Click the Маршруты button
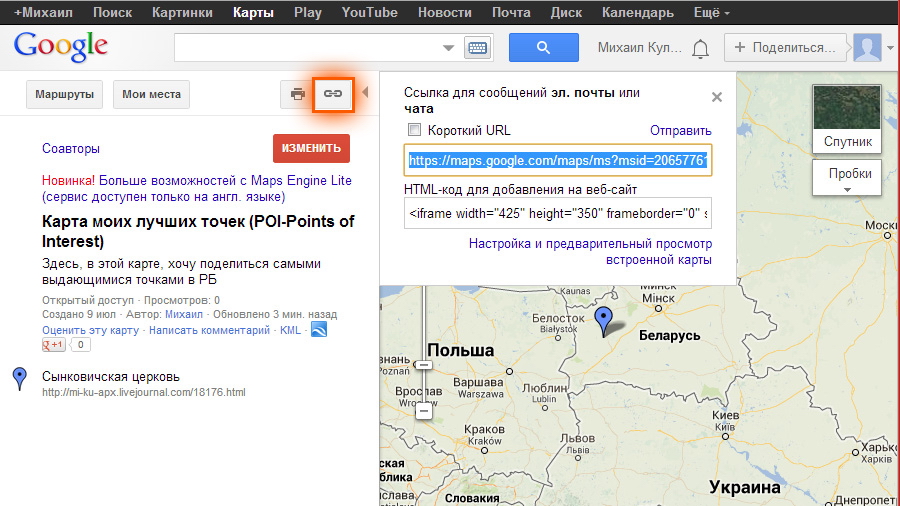The height and width of the screenshot is (506, 900). point(64,94)
